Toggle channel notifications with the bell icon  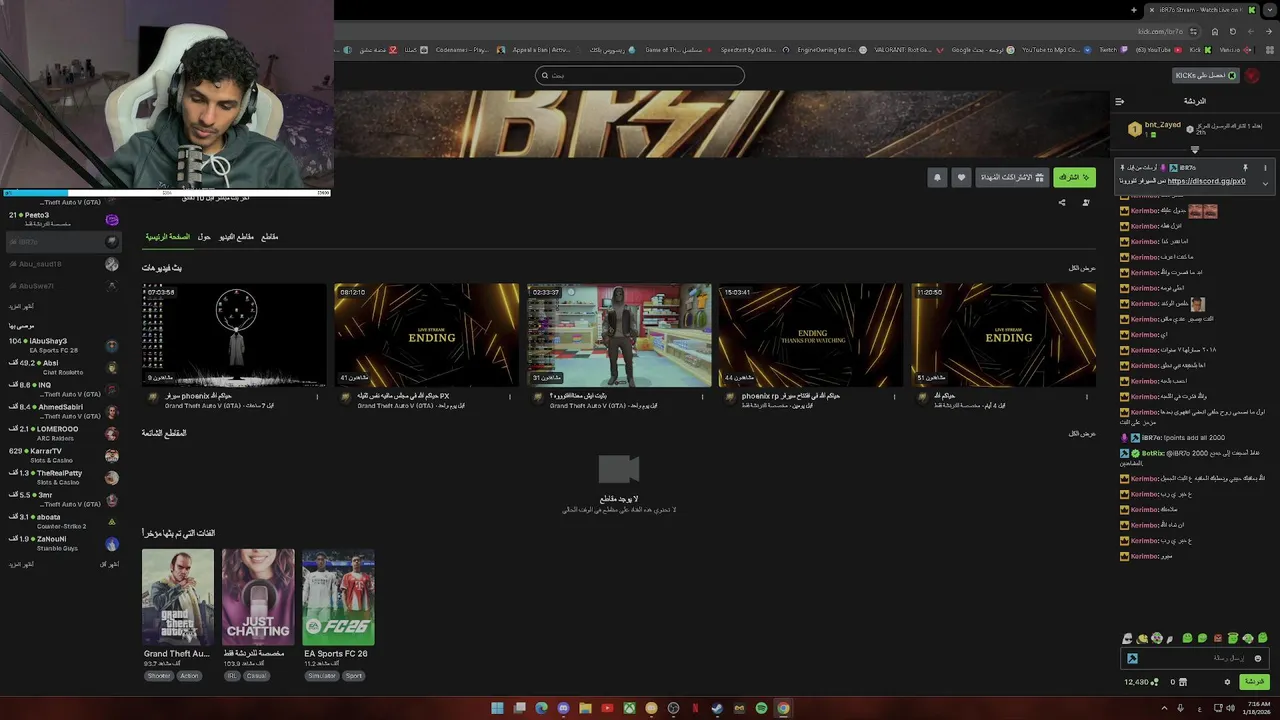[x=937, y=177]
